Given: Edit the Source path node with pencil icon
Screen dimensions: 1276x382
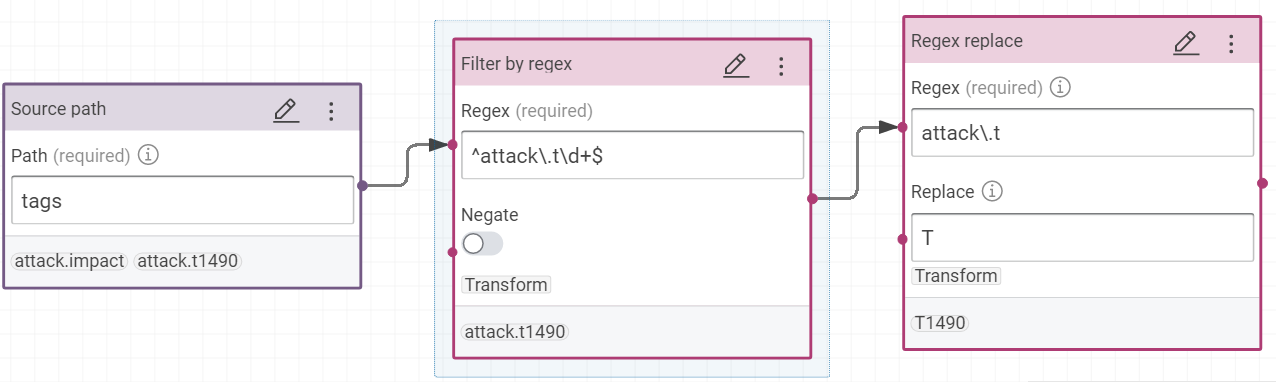Looking at the screenshot, I should [286, 110].
